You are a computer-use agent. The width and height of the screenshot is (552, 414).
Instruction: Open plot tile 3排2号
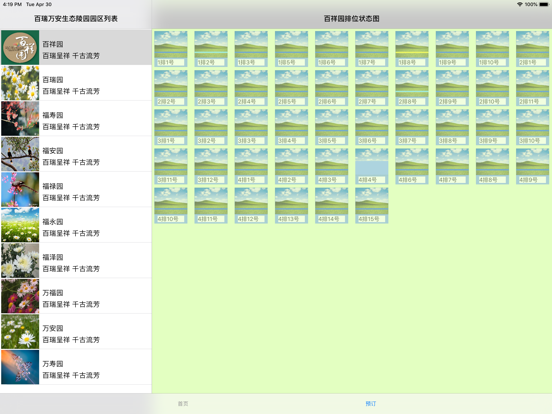coord(211,127)
